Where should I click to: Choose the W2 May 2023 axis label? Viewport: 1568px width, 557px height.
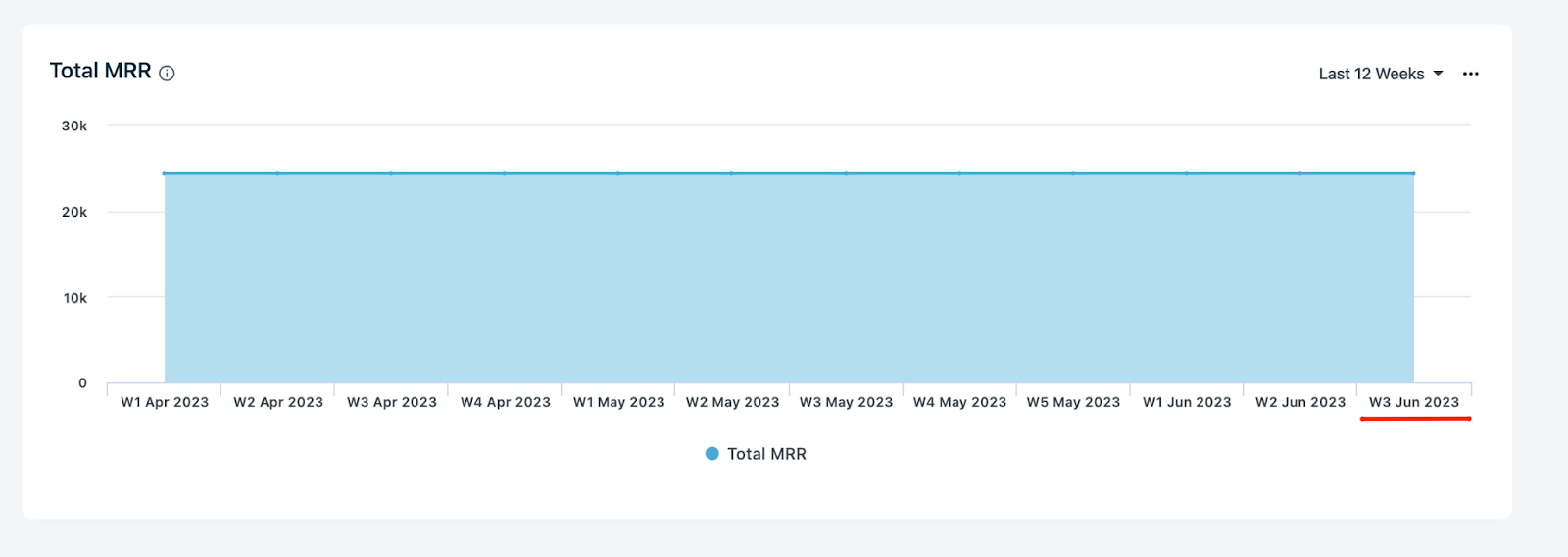[732, 402]
